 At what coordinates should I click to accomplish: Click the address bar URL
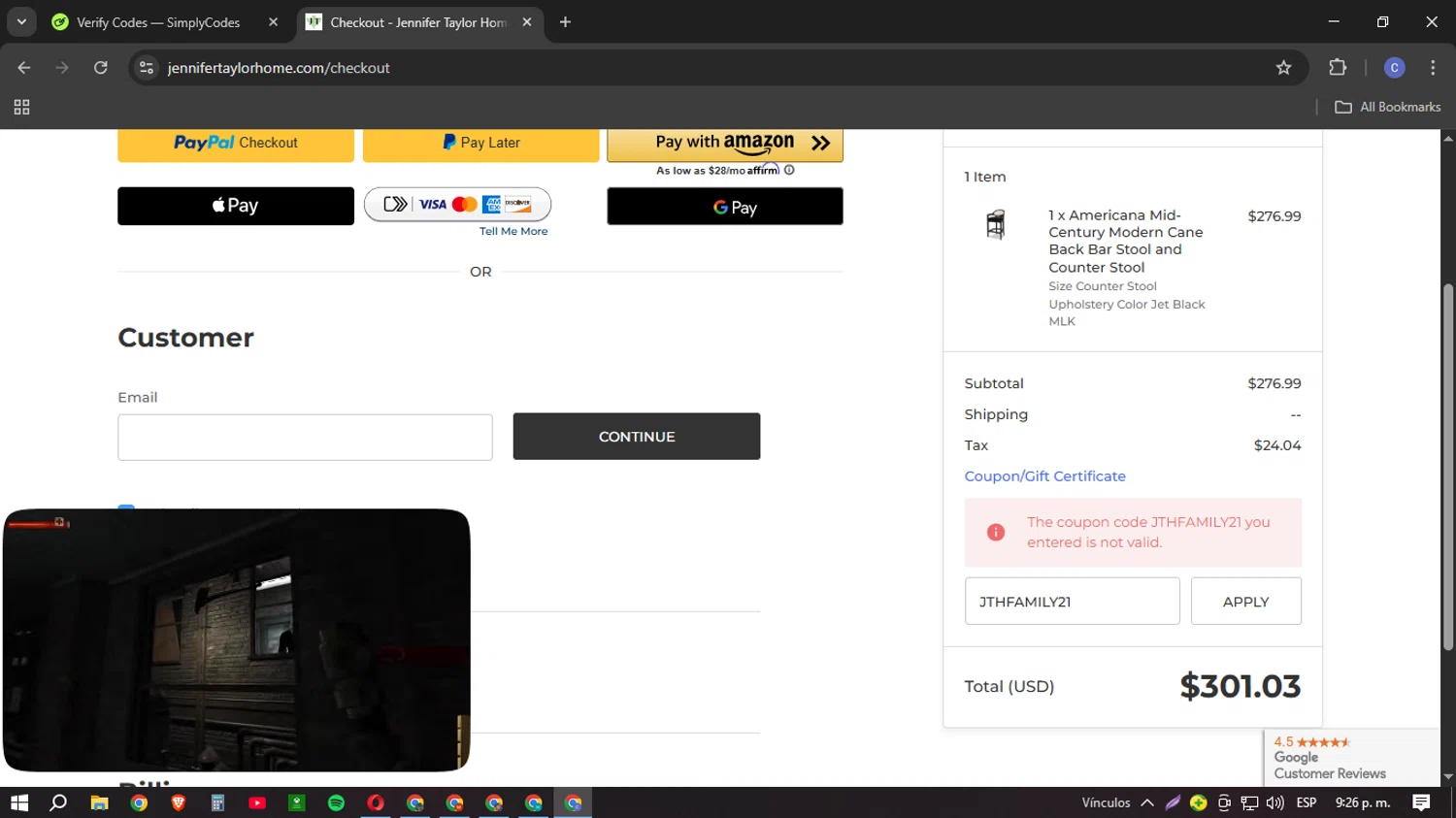279,67
